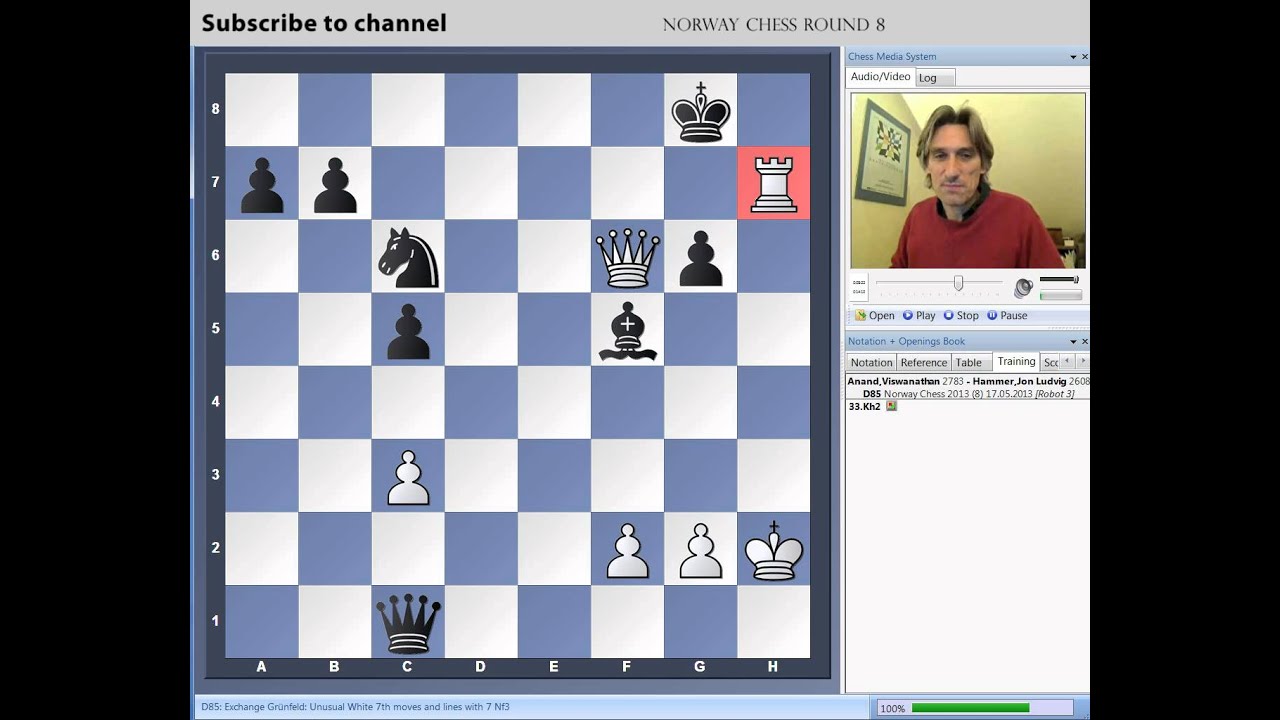Click the white pawn on g2
The width and height of the screenshot is (1280, 720).
[700, 551]
